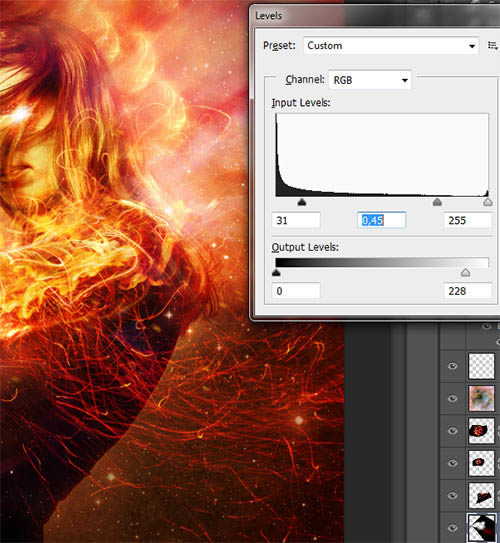Expand the Preset Custom dropdown
Viewport: 500px width, 543px height.
coord(391,46)
